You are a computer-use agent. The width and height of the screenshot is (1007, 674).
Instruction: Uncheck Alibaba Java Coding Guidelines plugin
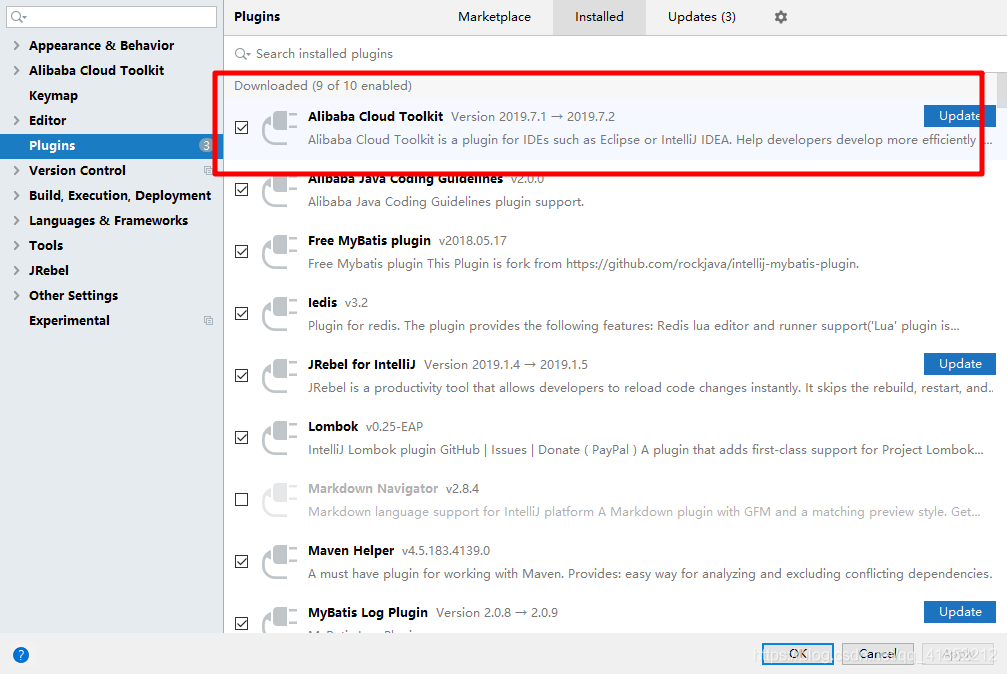click(241, 190)
